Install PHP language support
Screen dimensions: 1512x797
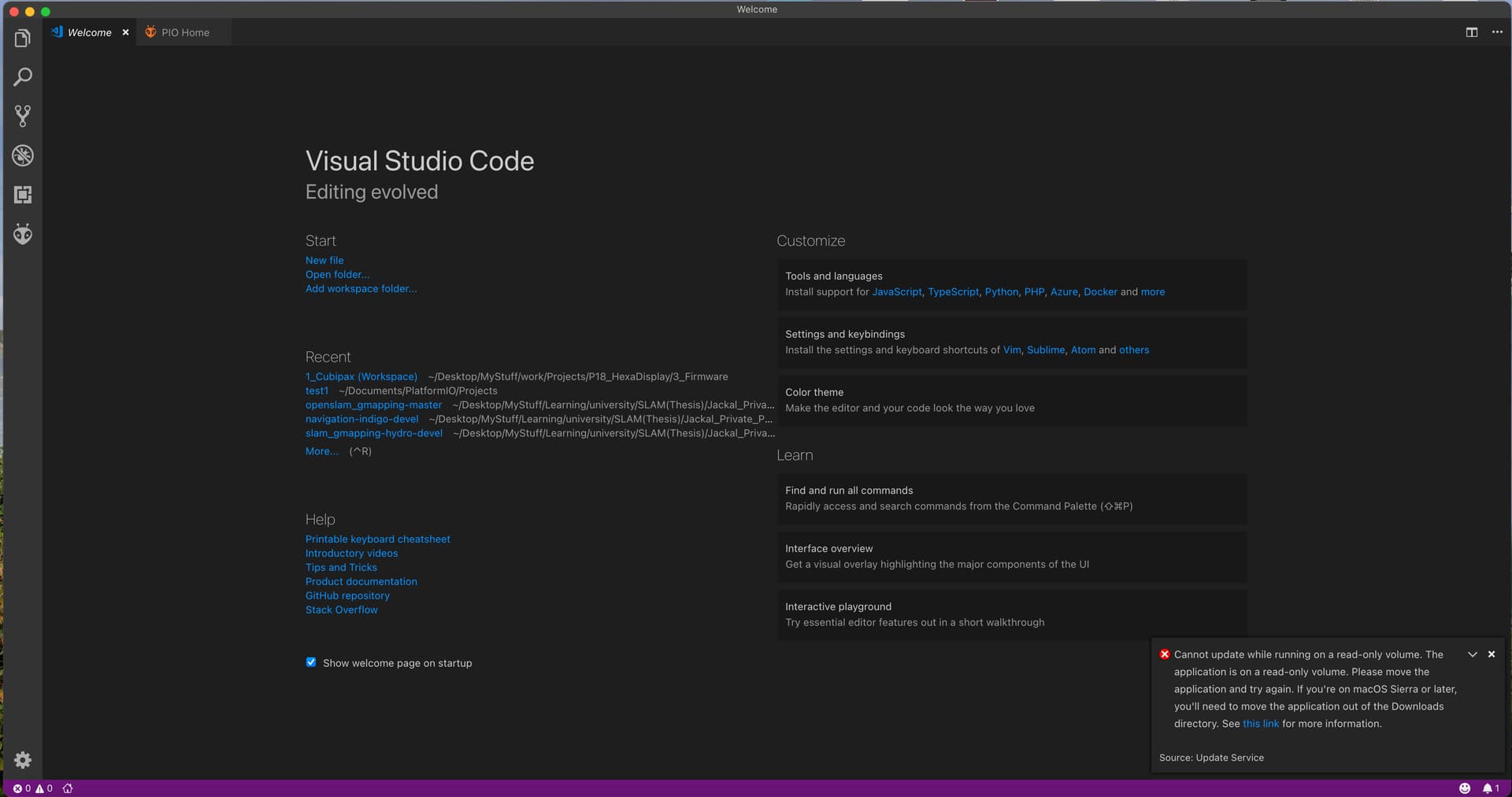[1034, 291]
